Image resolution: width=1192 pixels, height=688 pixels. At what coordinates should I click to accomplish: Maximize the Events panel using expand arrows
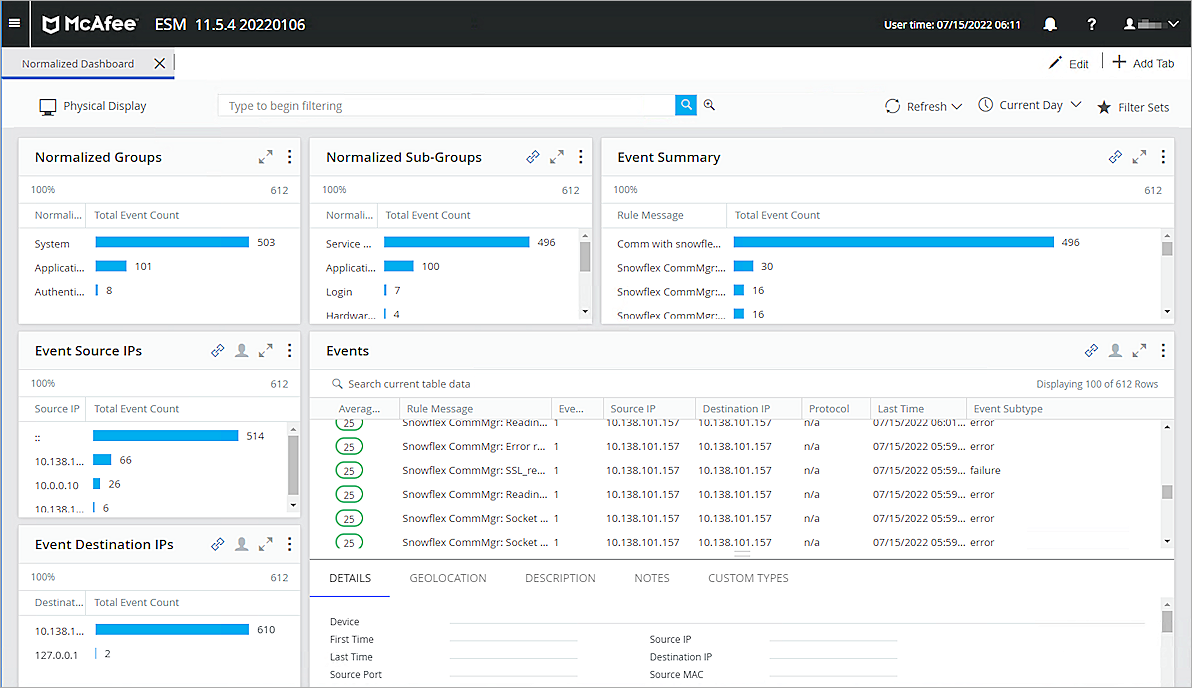[1139, 350]
